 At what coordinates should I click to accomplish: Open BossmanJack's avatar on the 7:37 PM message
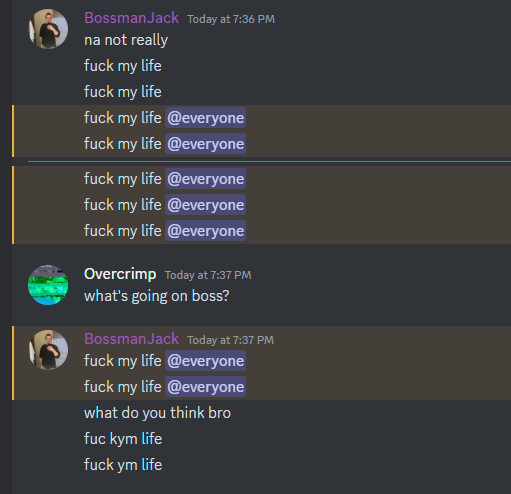coord(48,350)
